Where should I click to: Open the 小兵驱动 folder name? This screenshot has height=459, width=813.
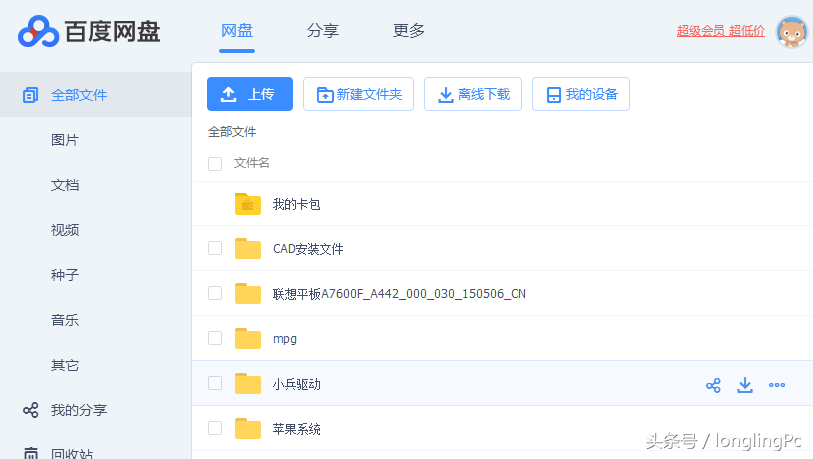click(x=297, y=384)
